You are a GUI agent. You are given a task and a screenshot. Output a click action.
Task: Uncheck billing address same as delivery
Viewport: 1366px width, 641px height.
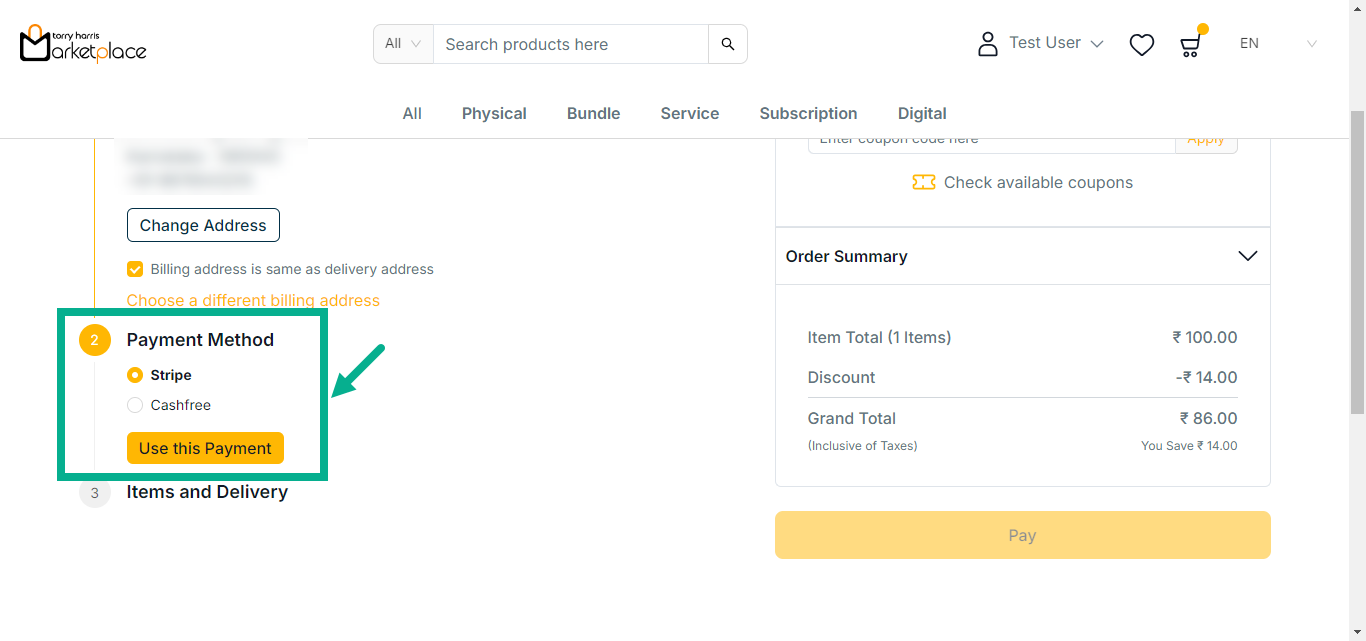click(135, 269)
